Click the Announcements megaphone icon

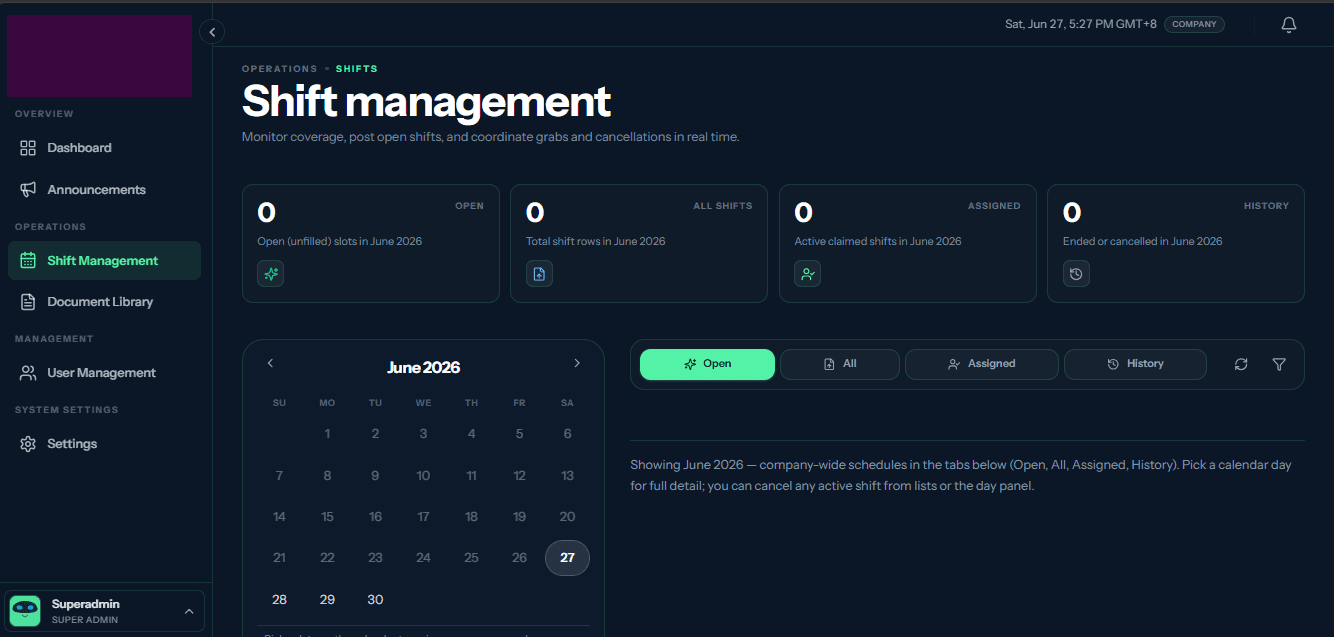(x=28, y=190)
